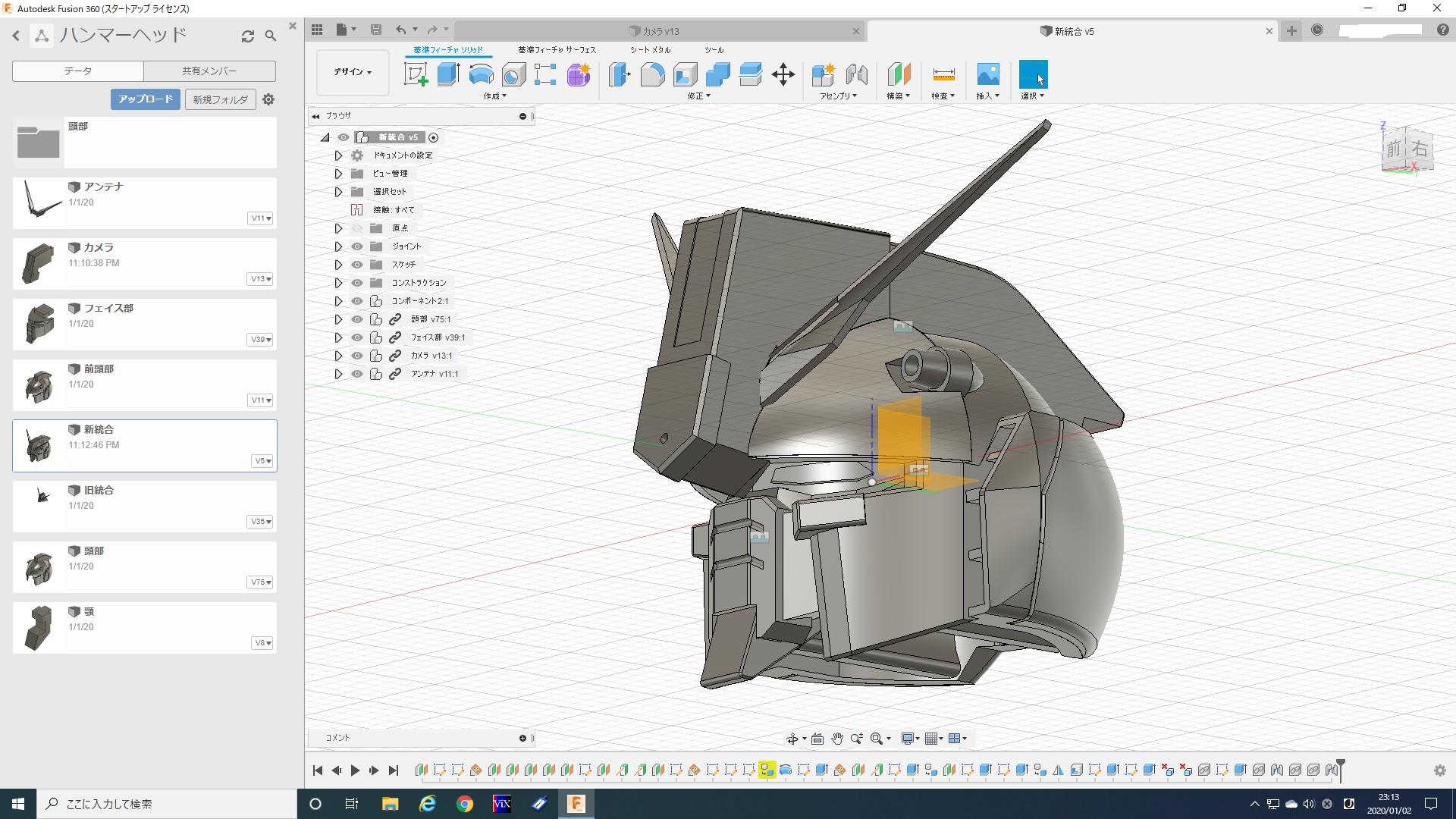This screenshot has height=819, width=1456.
Task: Click the Fillet tool in Modify
Action: point(652,74)
